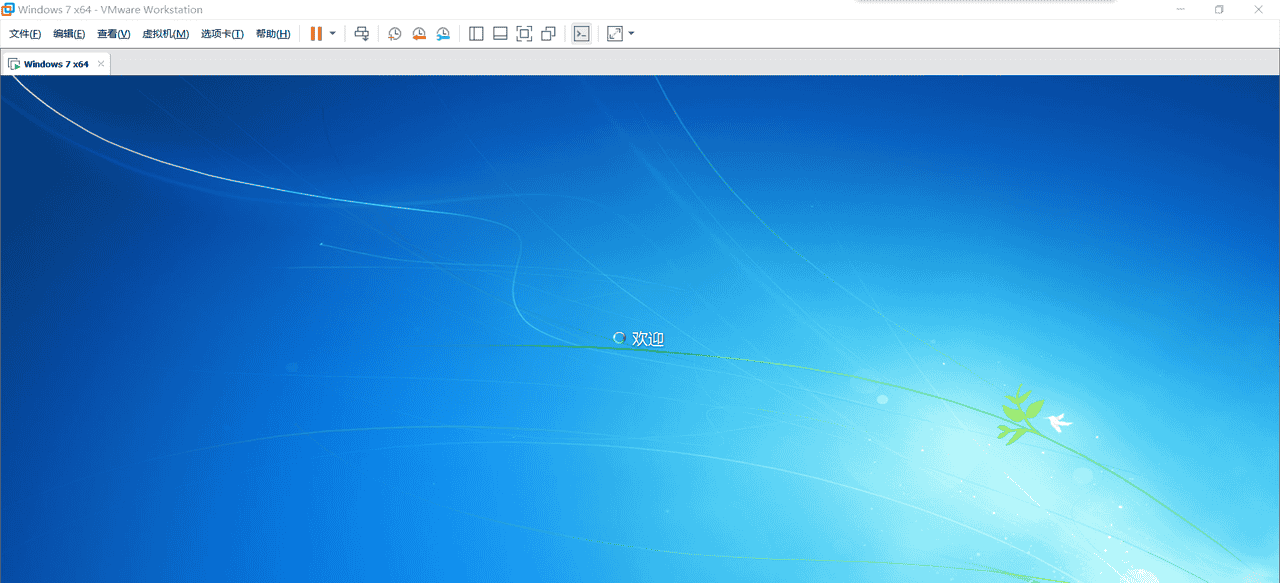The height and width of the screenshot is (583, 1280).
Task: Show the library sidebar panel
Action: (x=476, y=33)
